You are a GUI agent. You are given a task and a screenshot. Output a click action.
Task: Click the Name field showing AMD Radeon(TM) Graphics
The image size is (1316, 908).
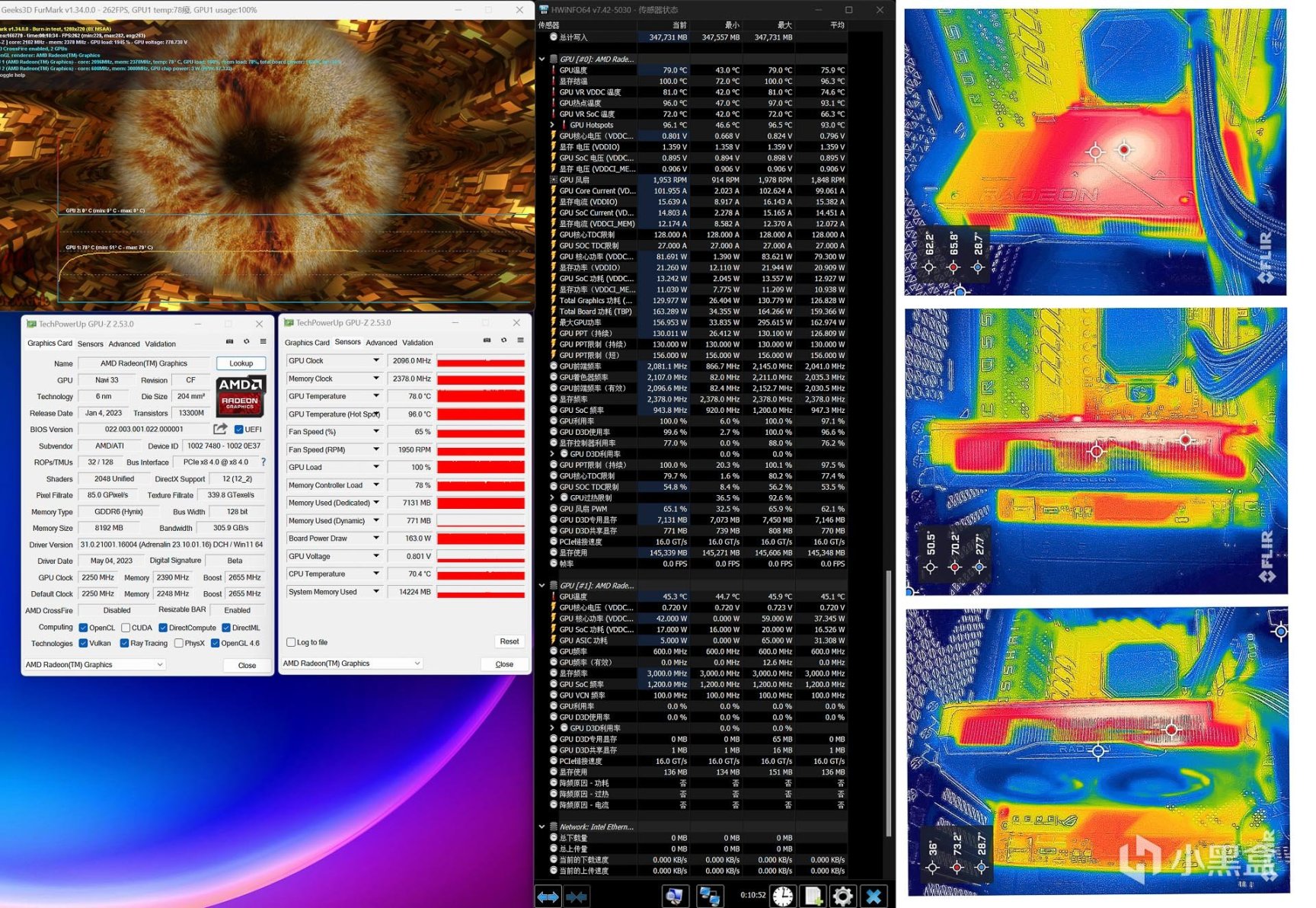144,363
